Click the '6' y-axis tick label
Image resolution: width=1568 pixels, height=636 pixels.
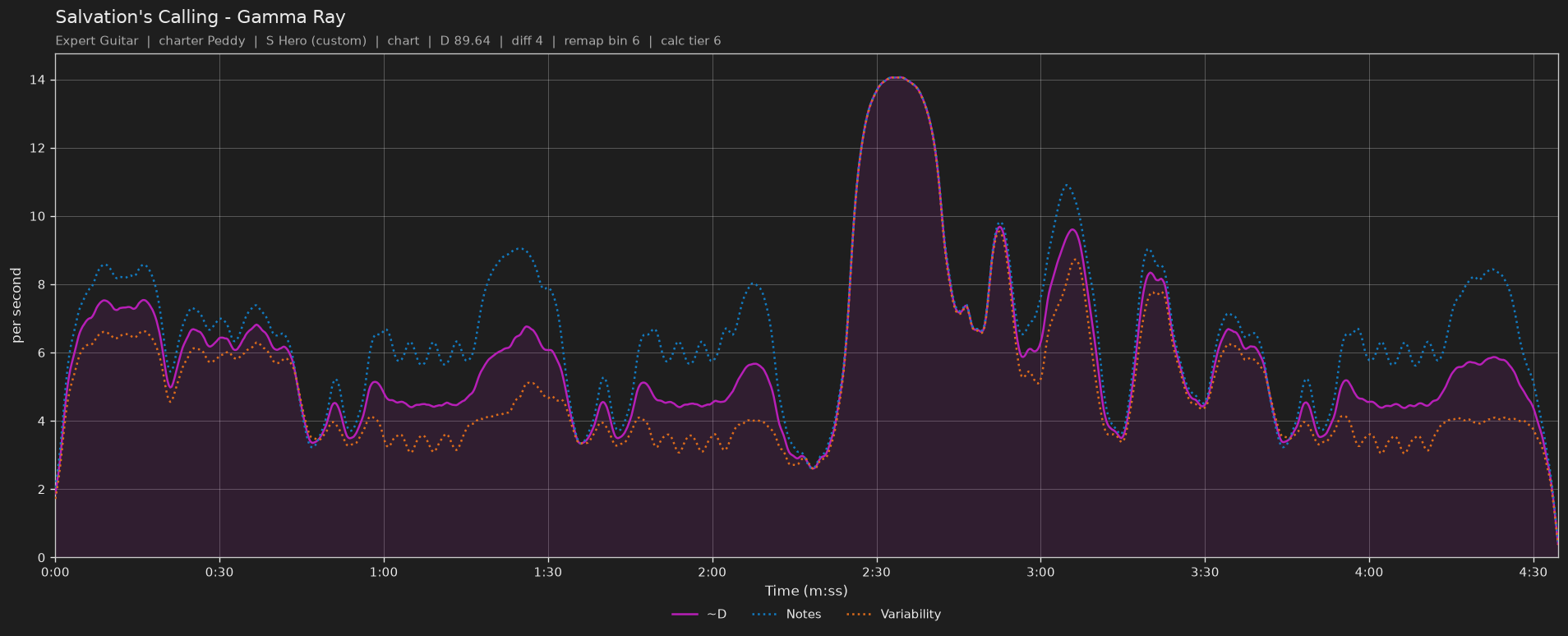[x=43, y=353]
